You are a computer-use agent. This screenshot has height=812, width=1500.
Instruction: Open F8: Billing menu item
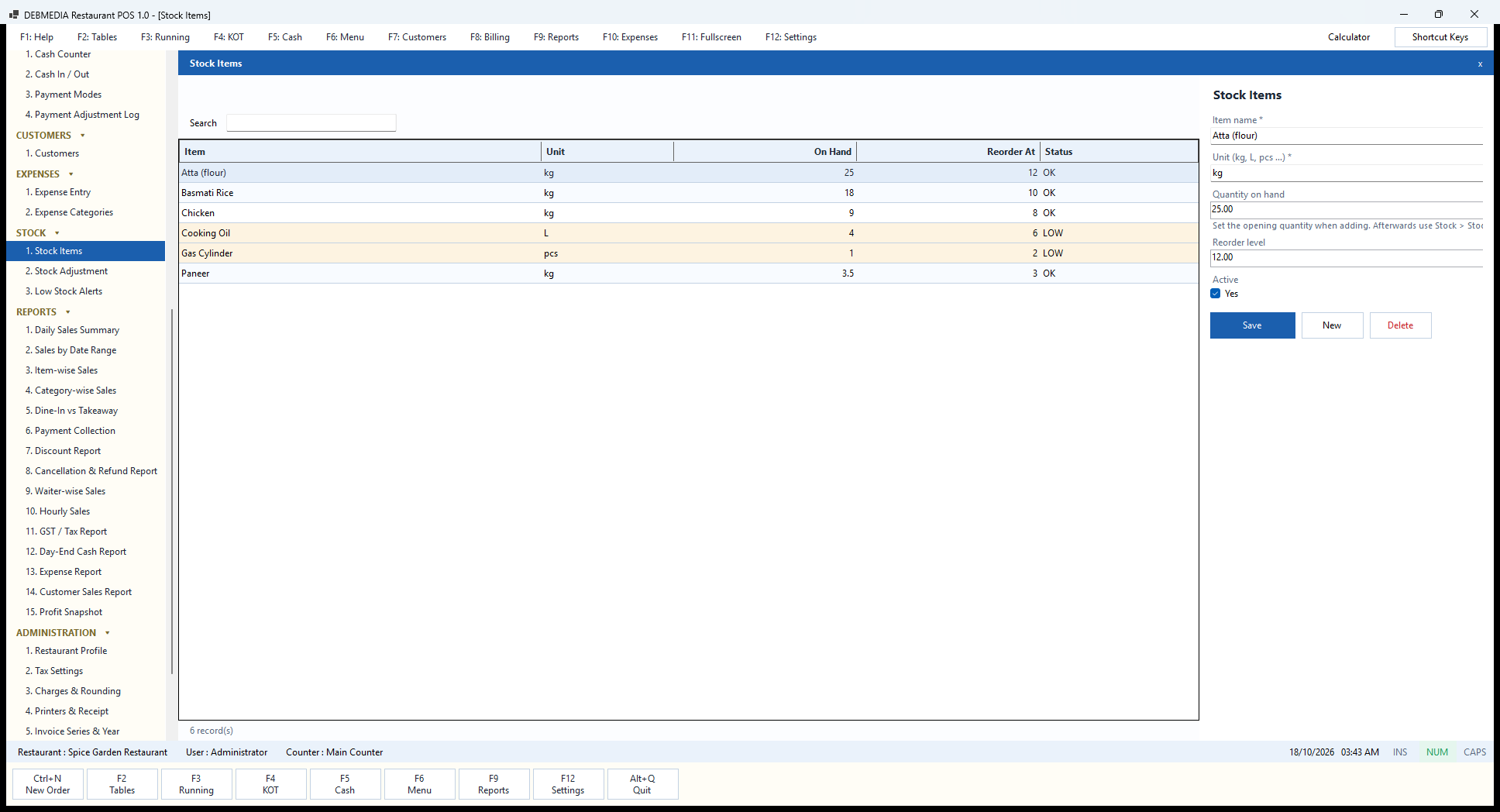pos(490,37)
